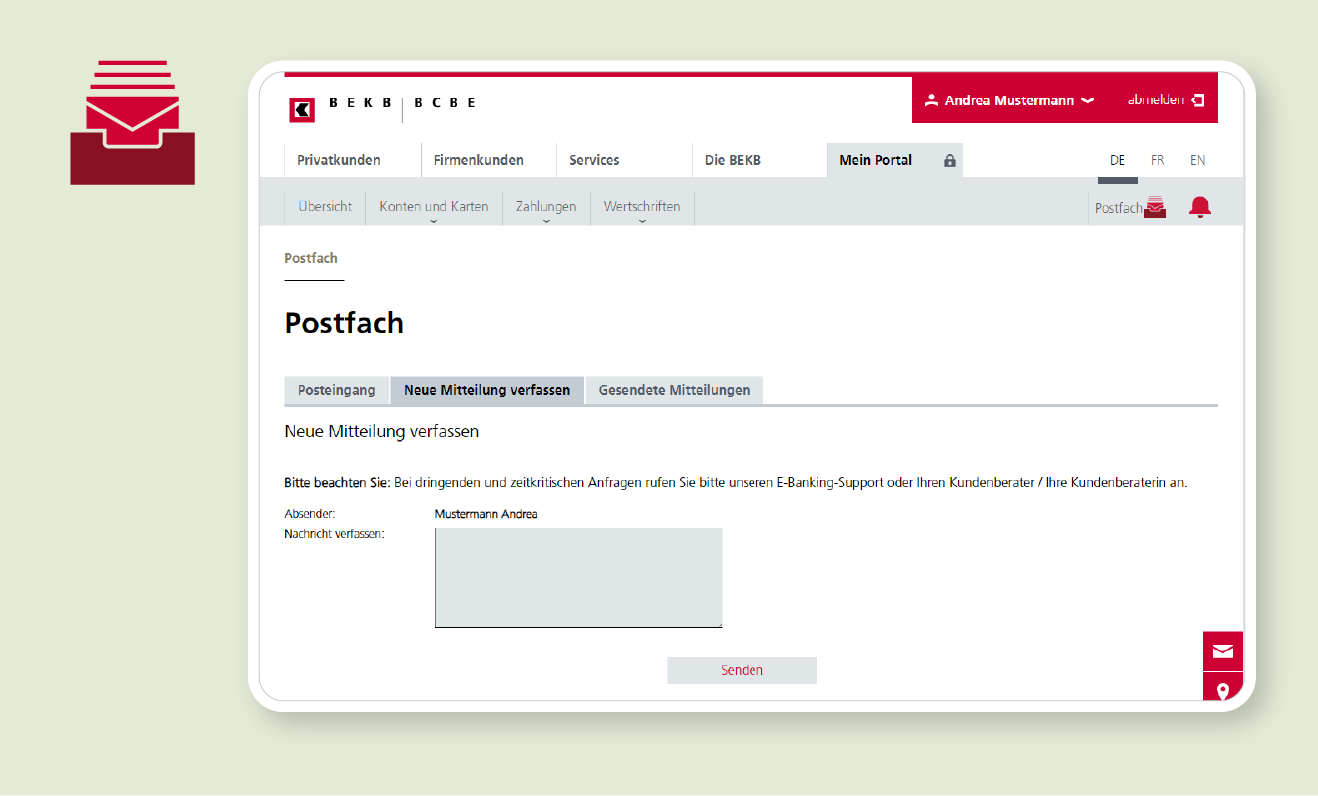Image resolution: width=1318 pixels, height=796 pixels.
Task: Open the Privatkunden menu item
Action: coord(338,160)
